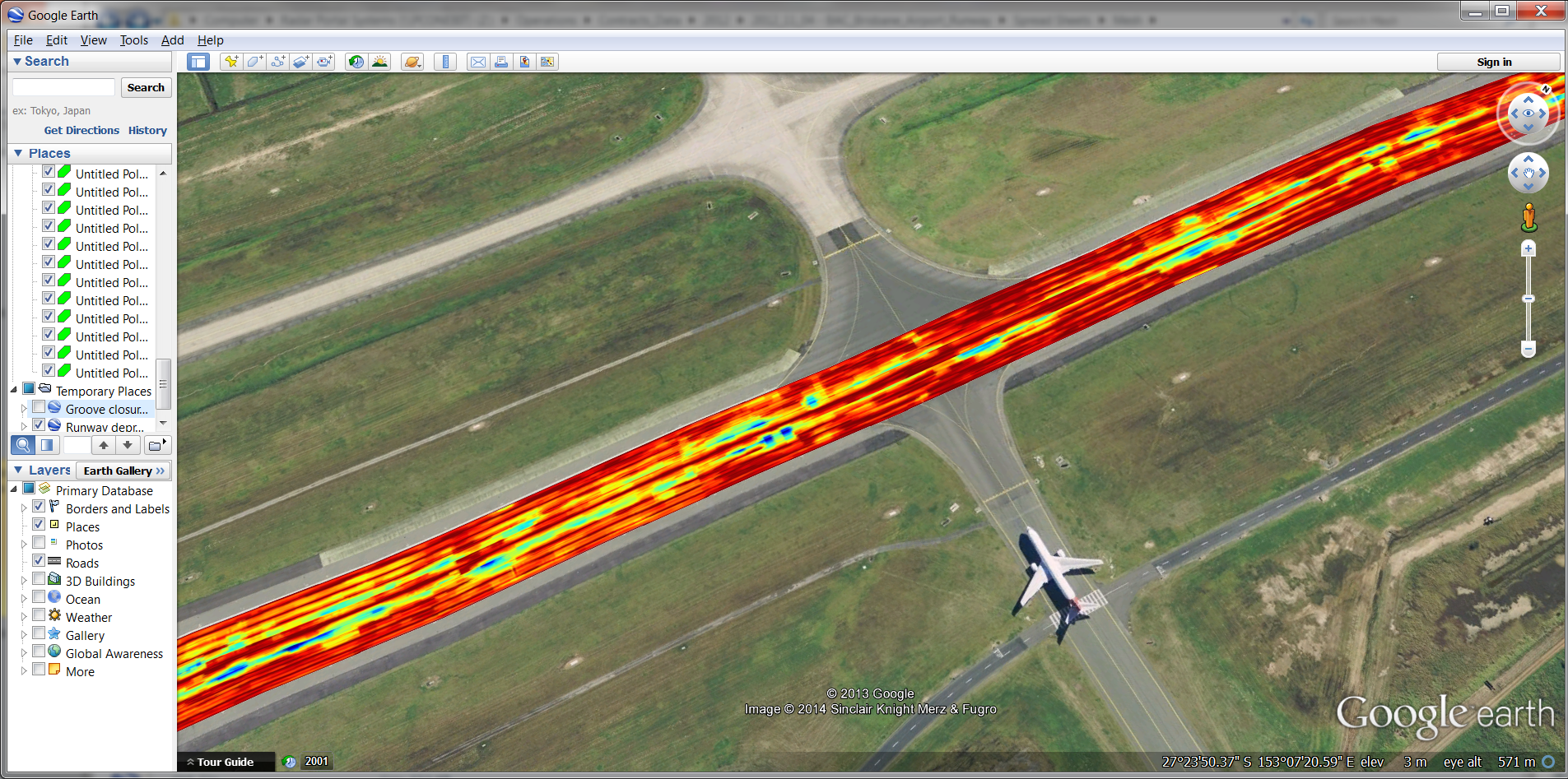Expand the Groove closure tree node
This screenshot has width=1568, height=779.
[24, 409]
